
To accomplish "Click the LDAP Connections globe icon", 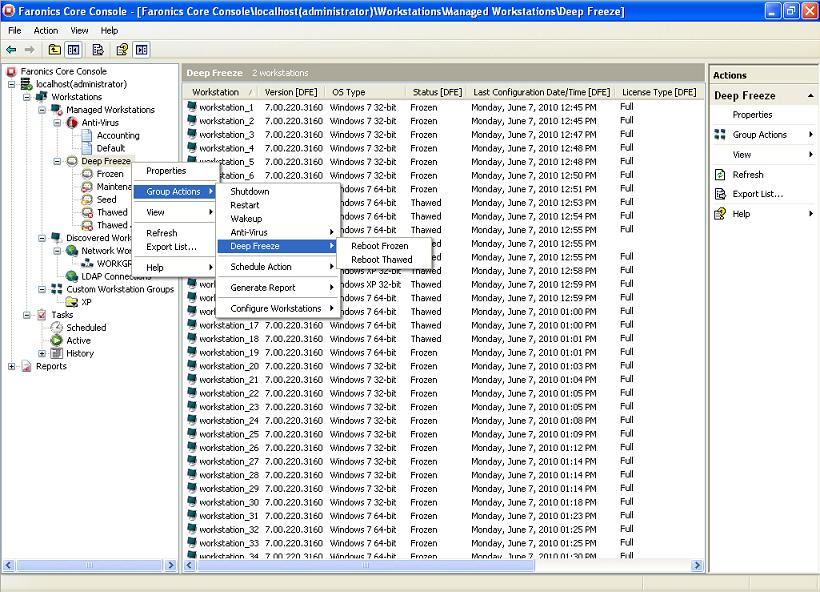I will click(72, 276).
